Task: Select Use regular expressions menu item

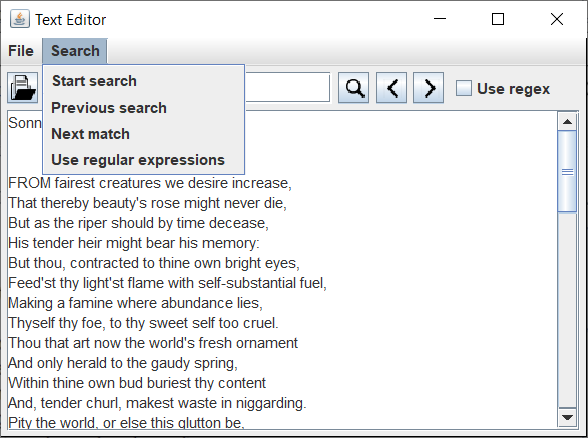Action: (x=144, y=160)
